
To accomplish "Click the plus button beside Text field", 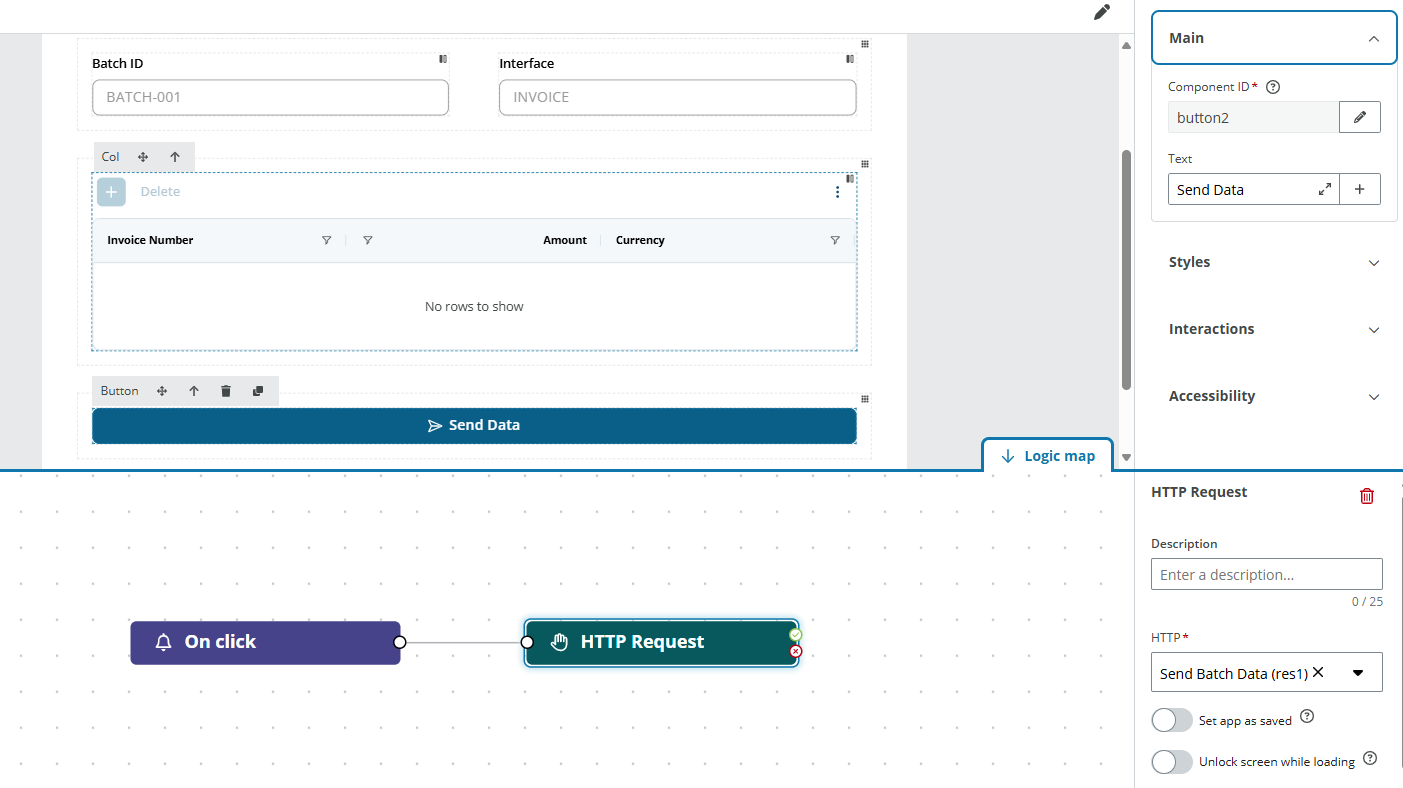I will (1359, 189).
